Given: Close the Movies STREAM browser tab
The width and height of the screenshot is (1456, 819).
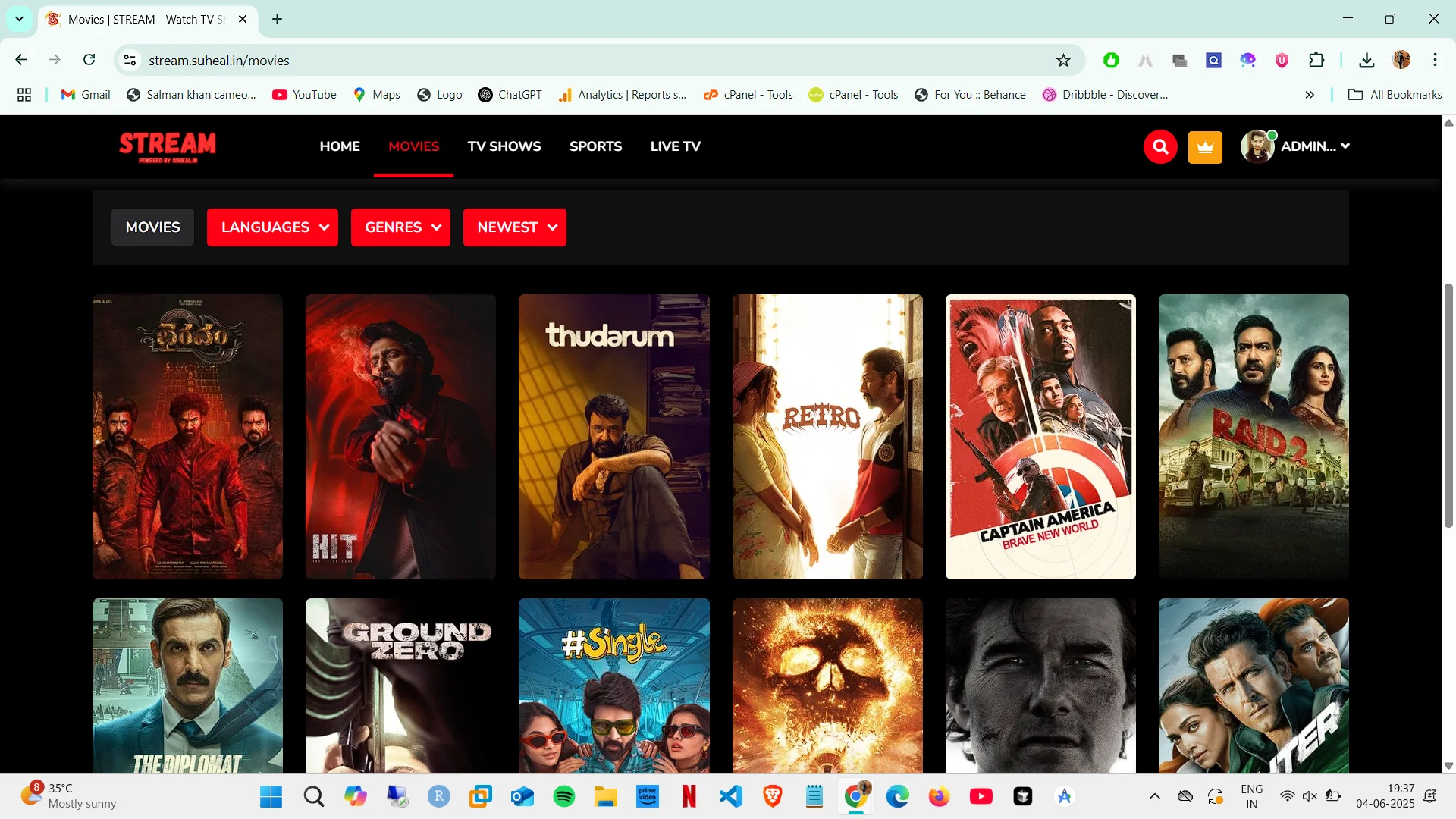Looking at the screenshot, I should tap(243, 19).
